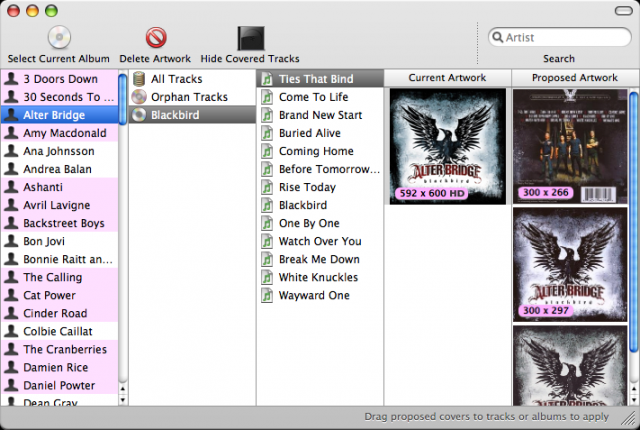
Task: Select track Before Tomorrow...
Action: [320, 169]
